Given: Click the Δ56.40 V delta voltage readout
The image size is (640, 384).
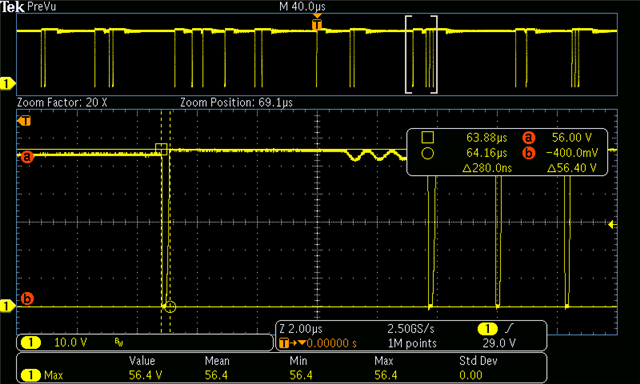Looking at the screenshot, I should coord(572,168).
